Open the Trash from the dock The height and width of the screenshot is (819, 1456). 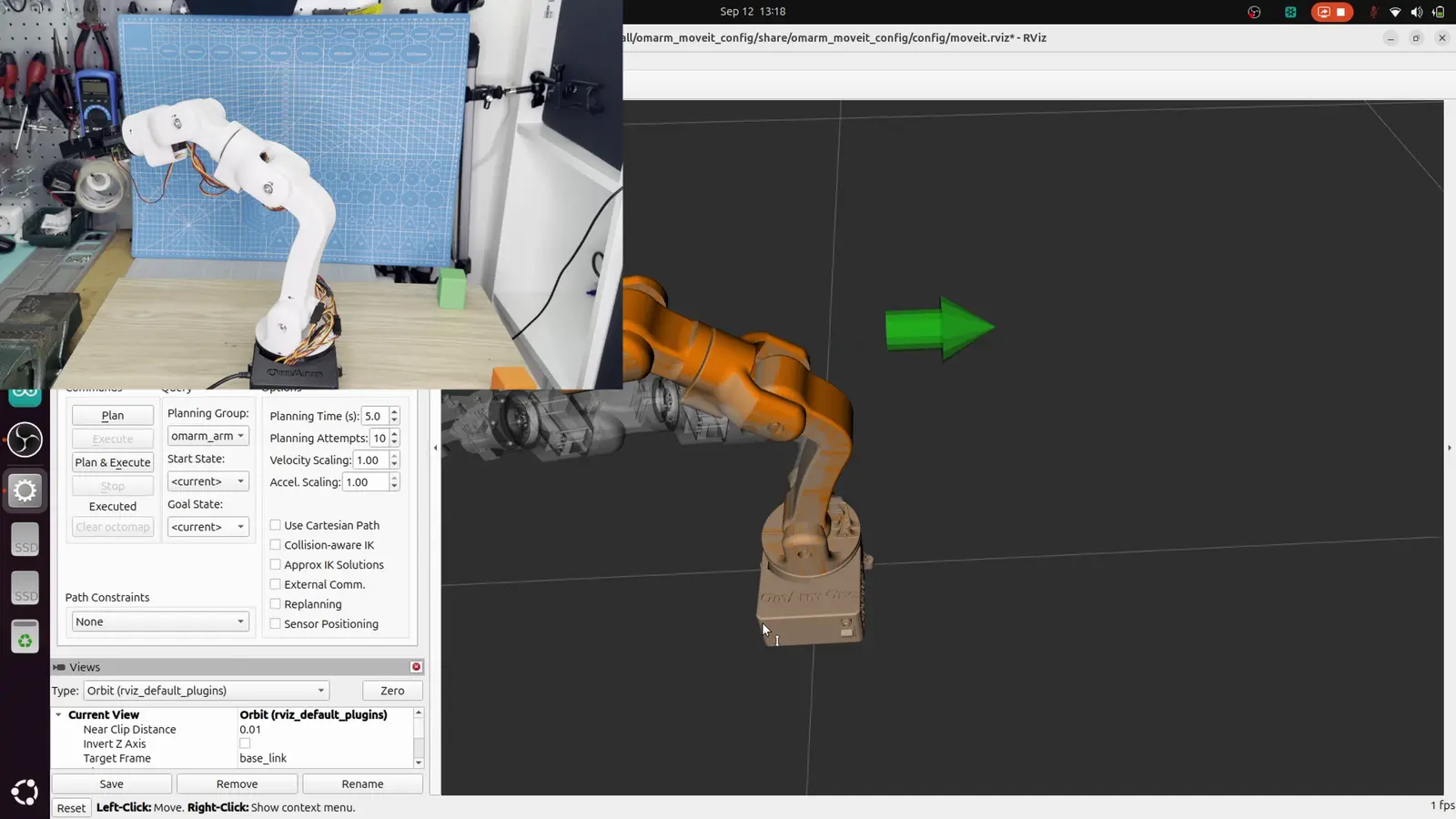click(25, 637)
